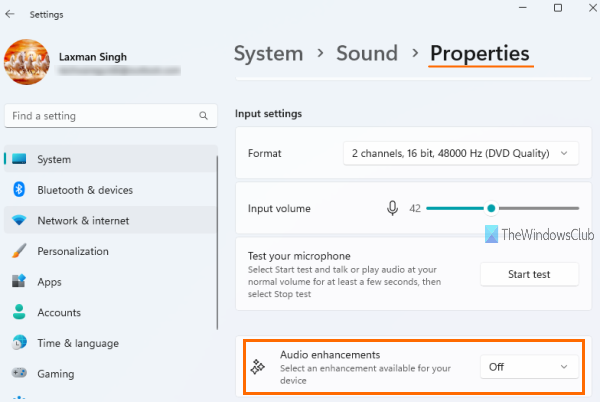Click the Personalization paintbrush icon
Viewport: 600px width, 402px height.
coord(19,251)
